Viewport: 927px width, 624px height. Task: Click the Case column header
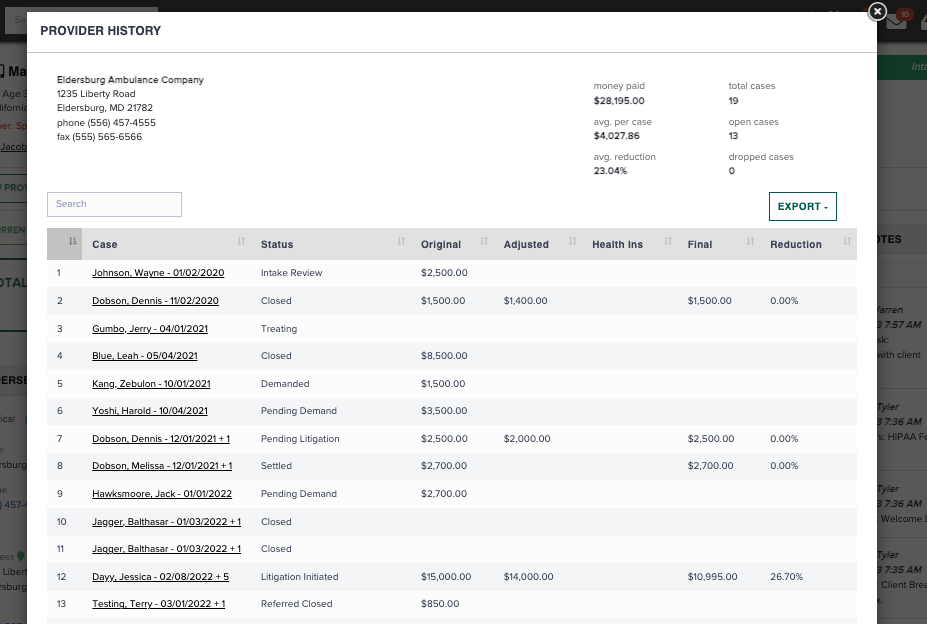167,244
